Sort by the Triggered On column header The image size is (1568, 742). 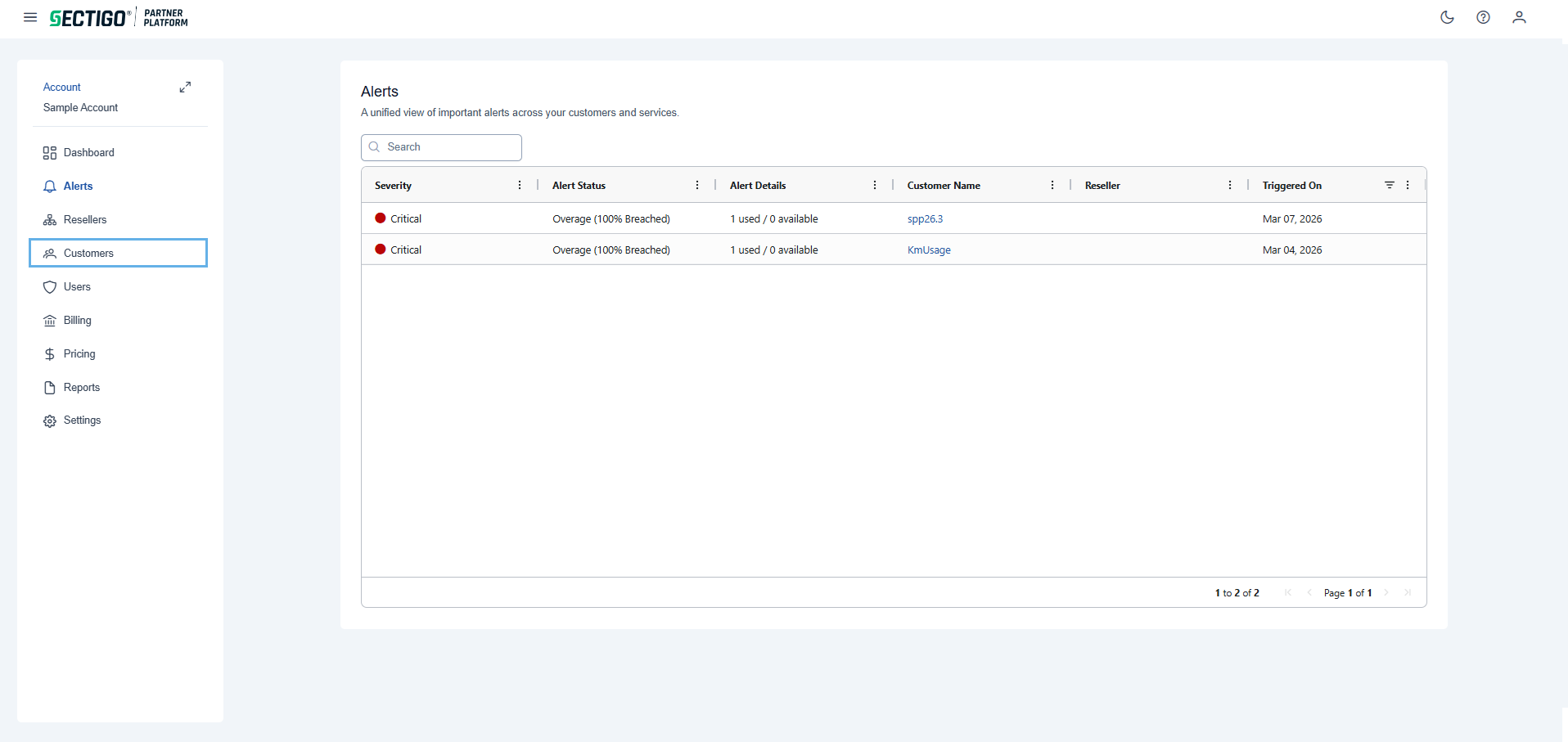pyautogui.click(x=1291, y=186)
